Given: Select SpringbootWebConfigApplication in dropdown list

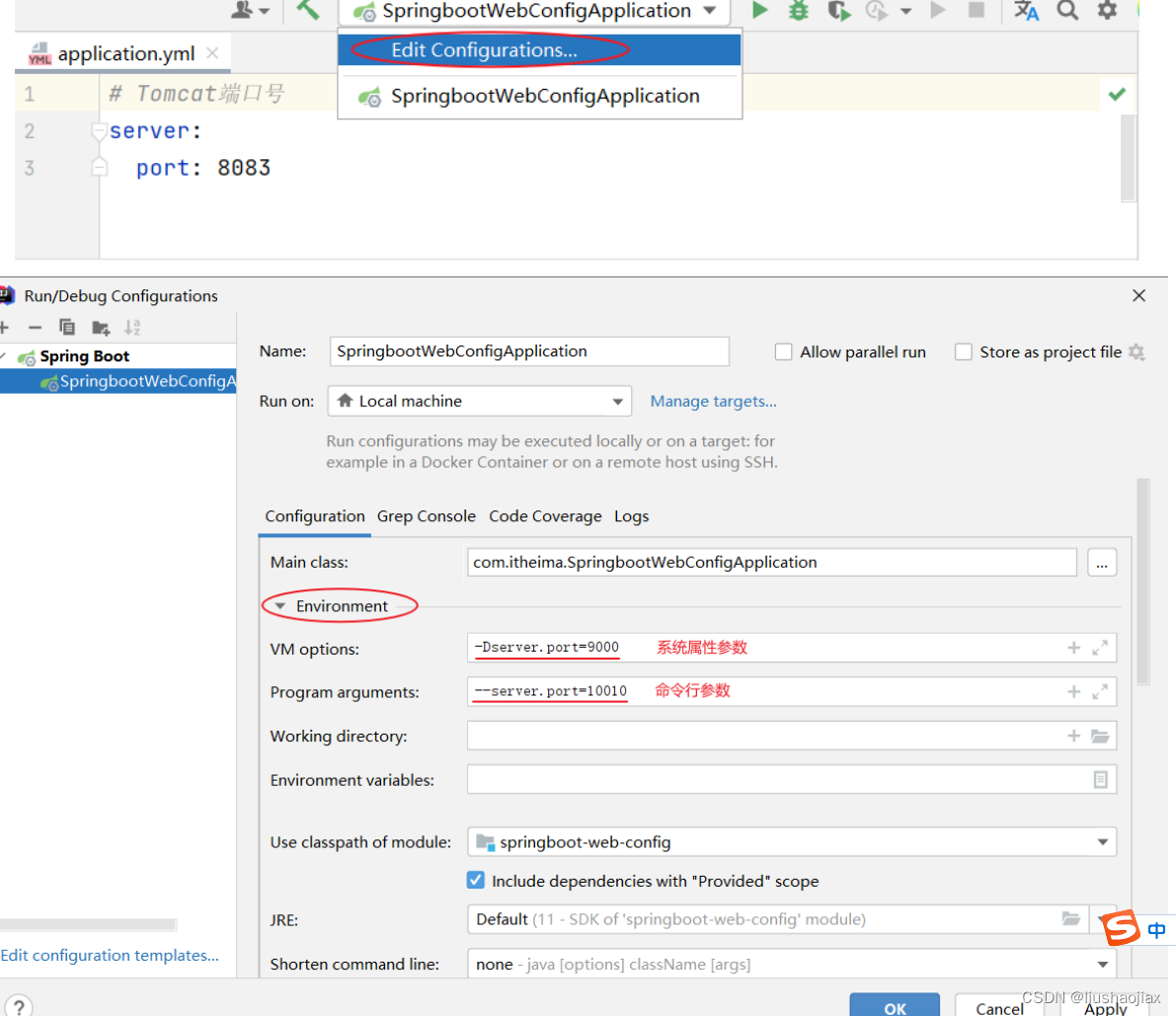Looking at the screenshot, I should click(x=539, y=96).
